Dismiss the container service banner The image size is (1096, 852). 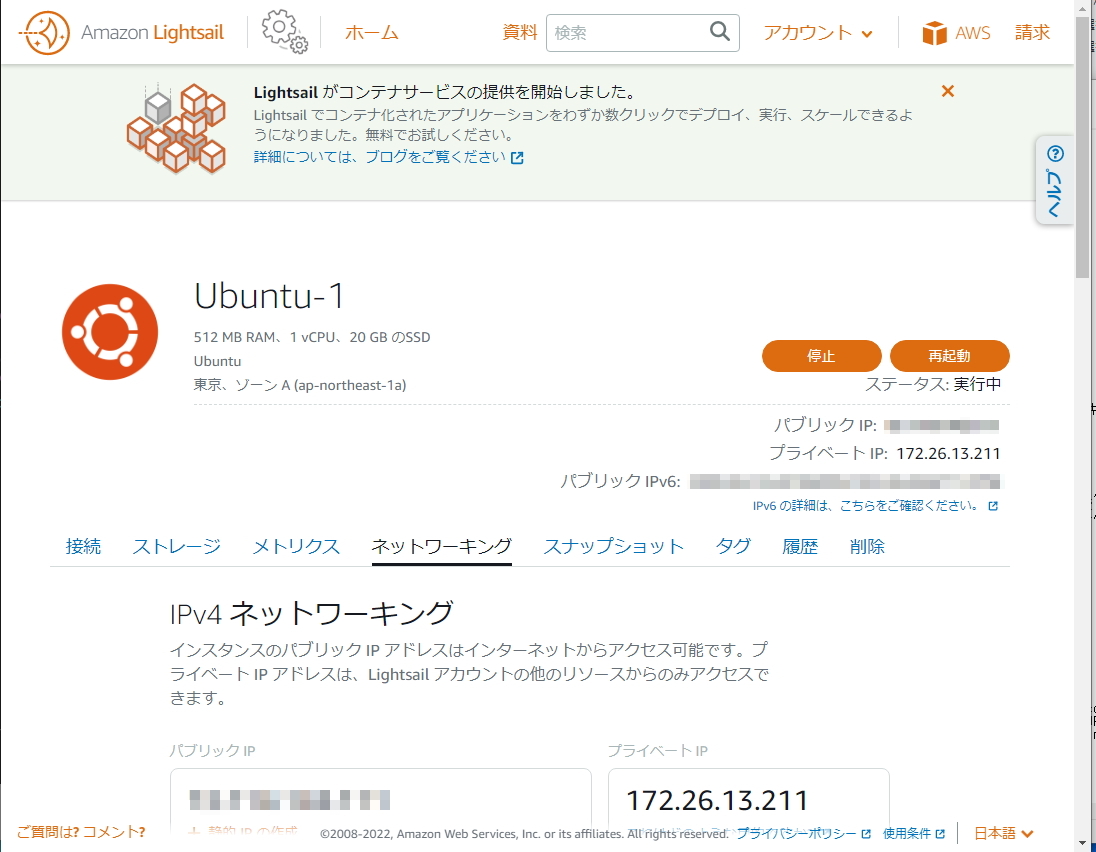pyautogui.click(x=947, y=91)
